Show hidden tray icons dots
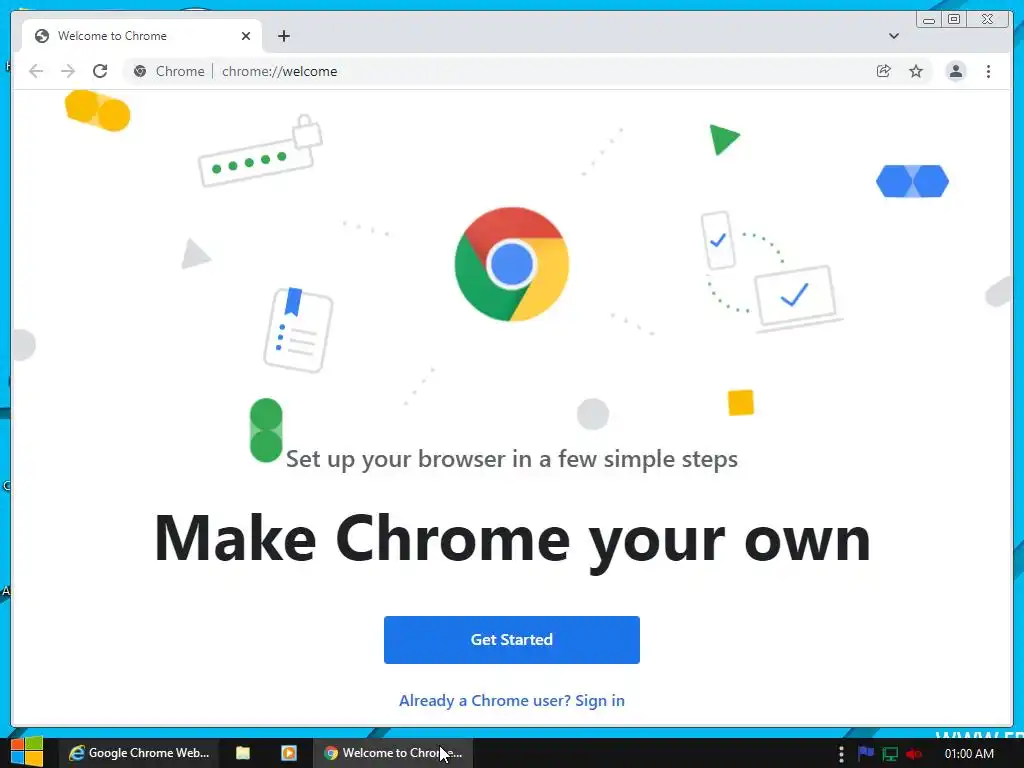 coord(841,754)
